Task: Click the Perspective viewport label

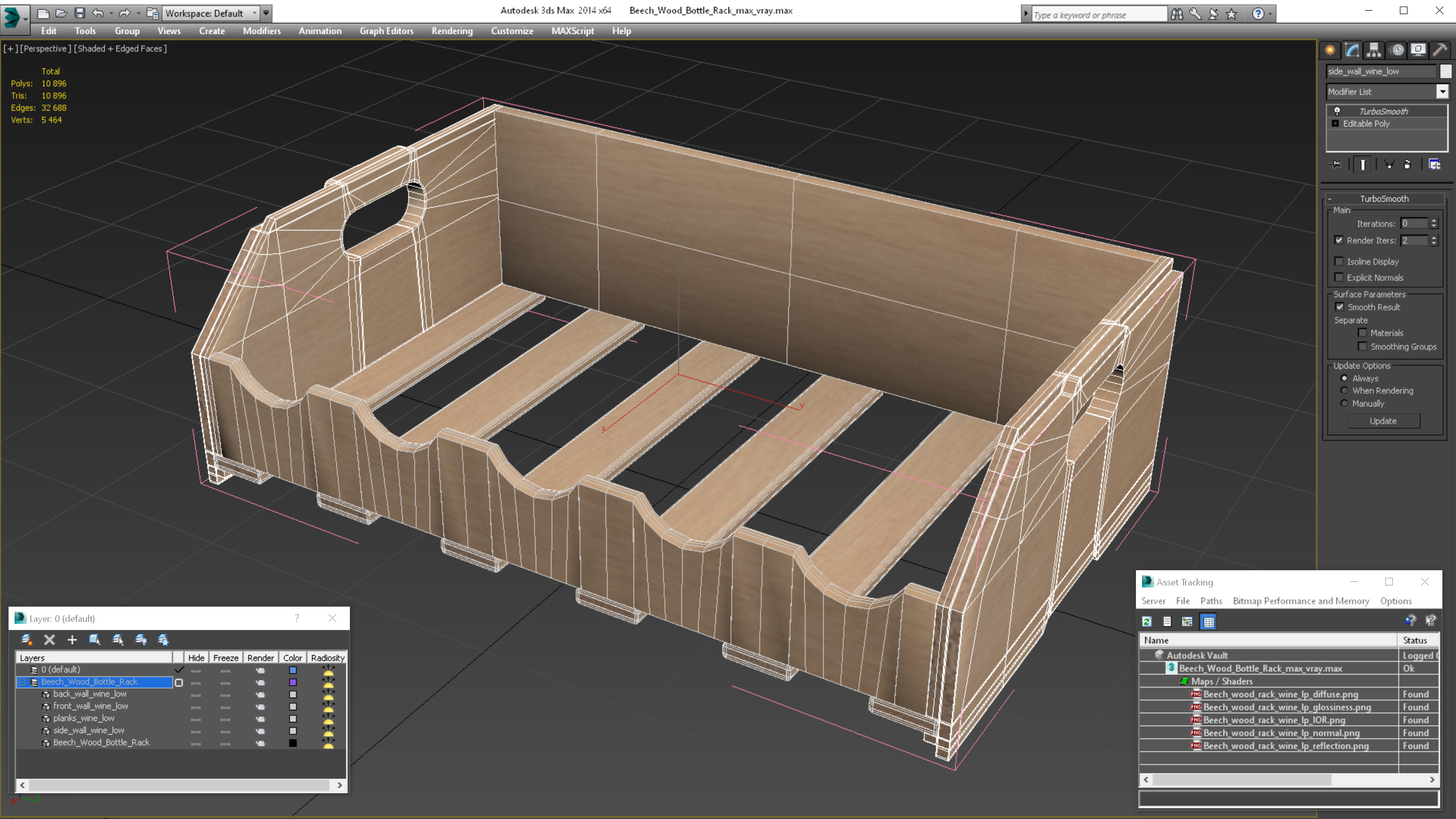Action: pos(45,49)
